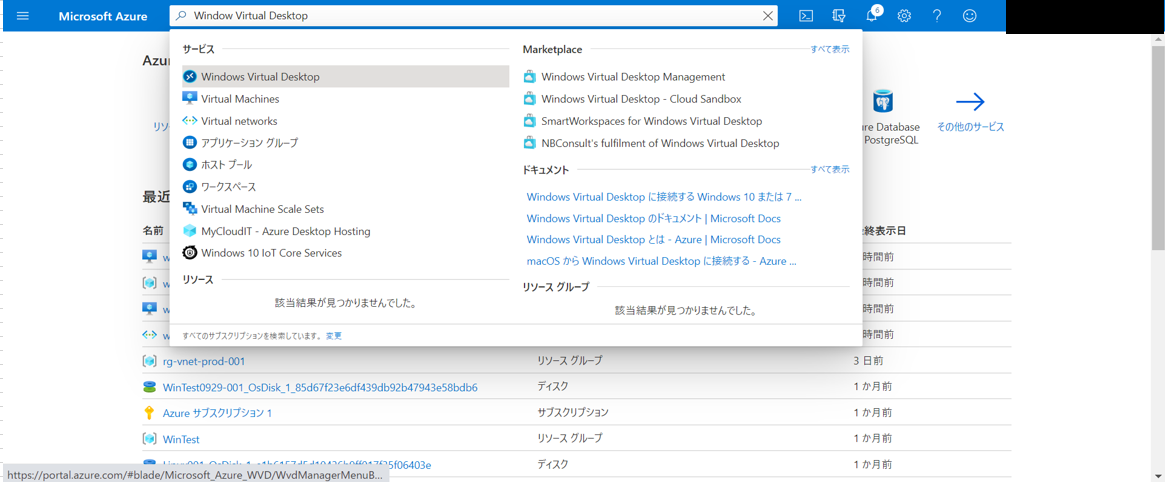Click the Windows Virtual Desktop service icon
Screen dimensions: 1165x482
click(x=189, y=76)
